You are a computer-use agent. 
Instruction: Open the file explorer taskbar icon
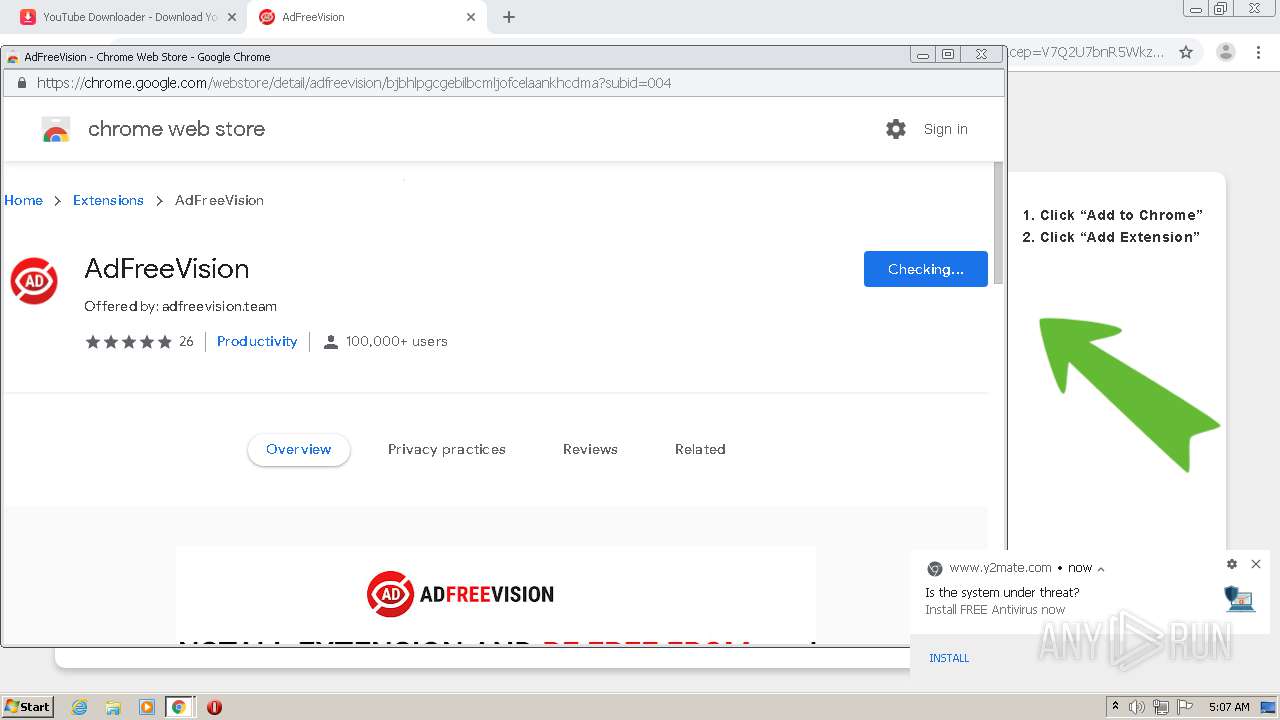[113, 707]
